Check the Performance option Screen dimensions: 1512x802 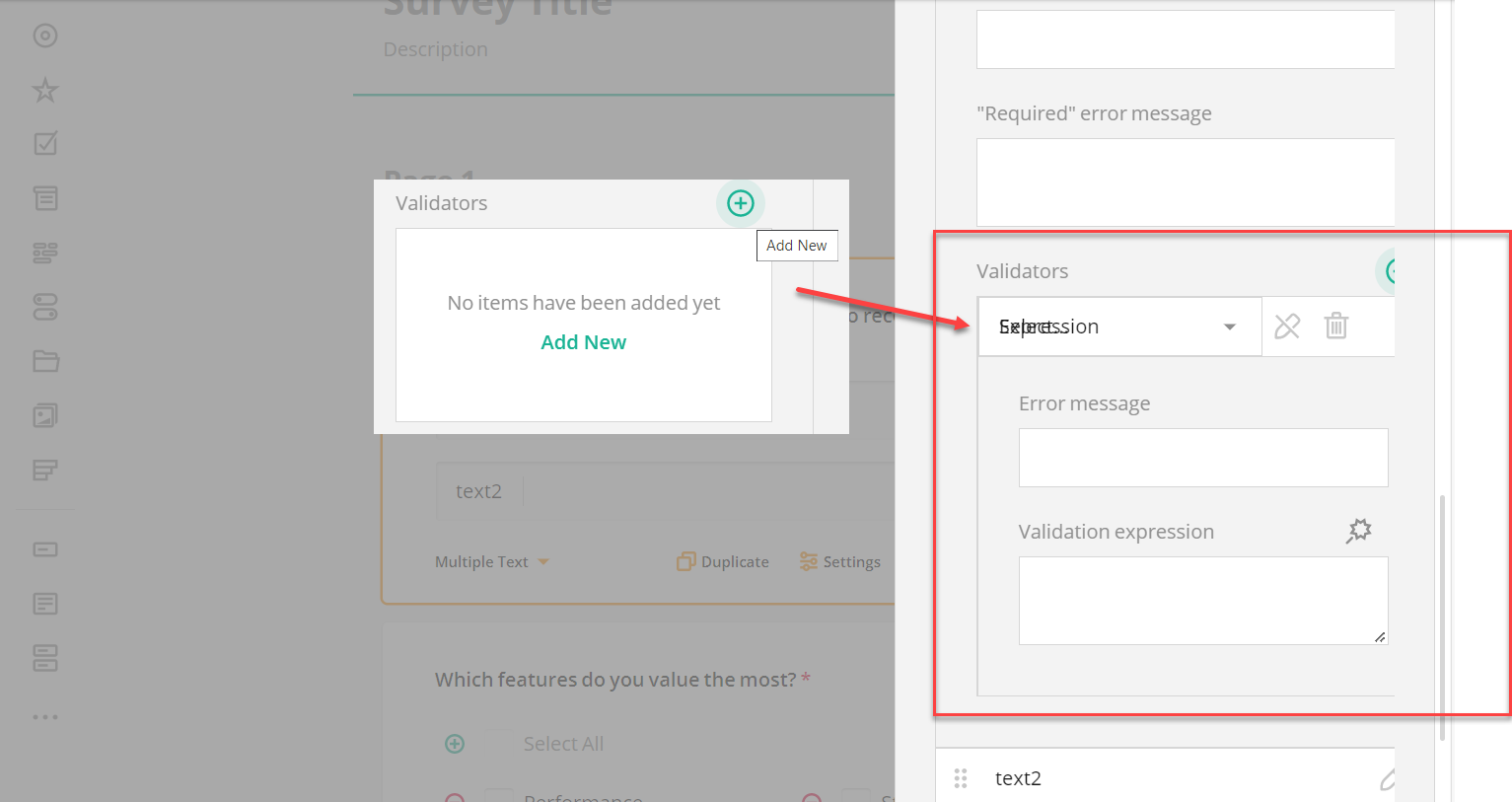(x=498, y=797)
